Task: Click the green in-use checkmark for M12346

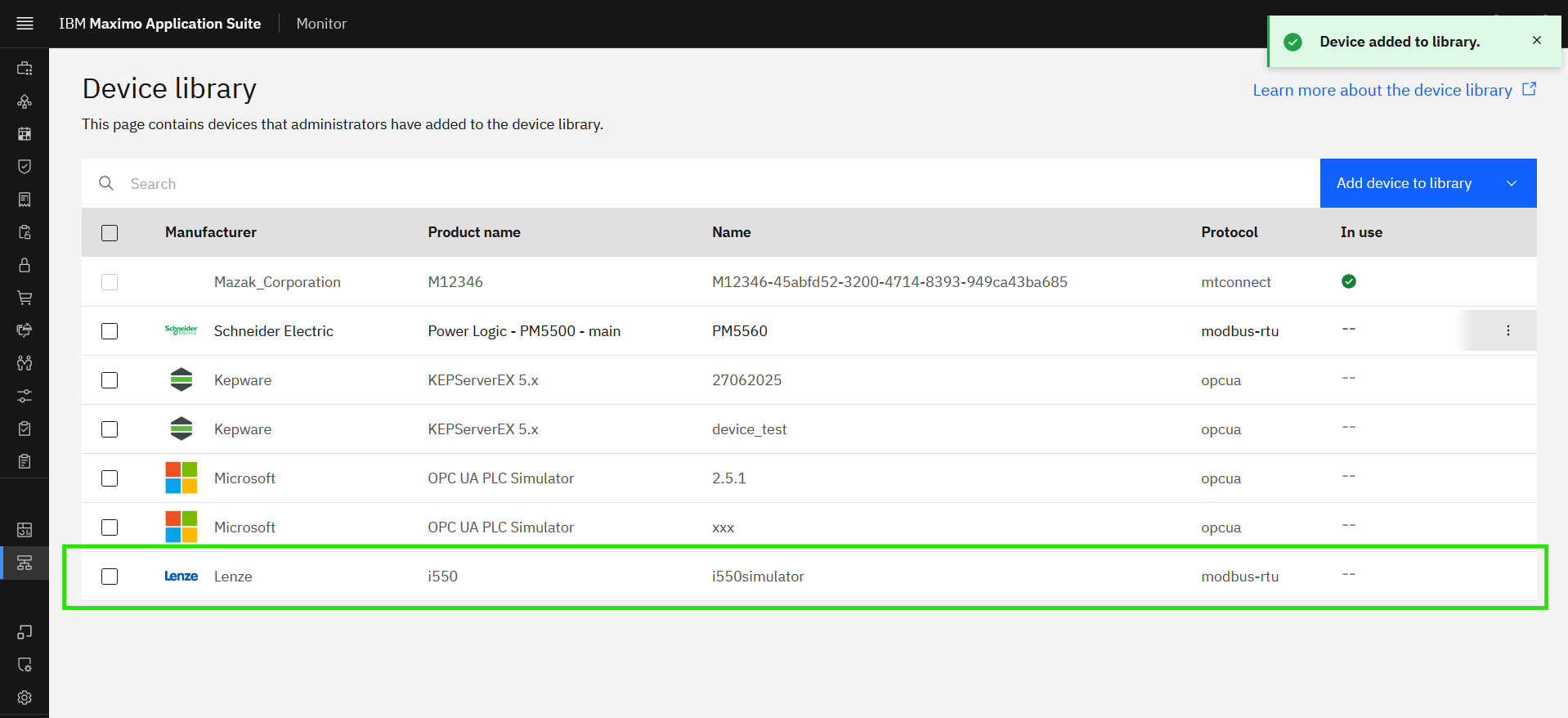Action: [x=1349, y=281]
